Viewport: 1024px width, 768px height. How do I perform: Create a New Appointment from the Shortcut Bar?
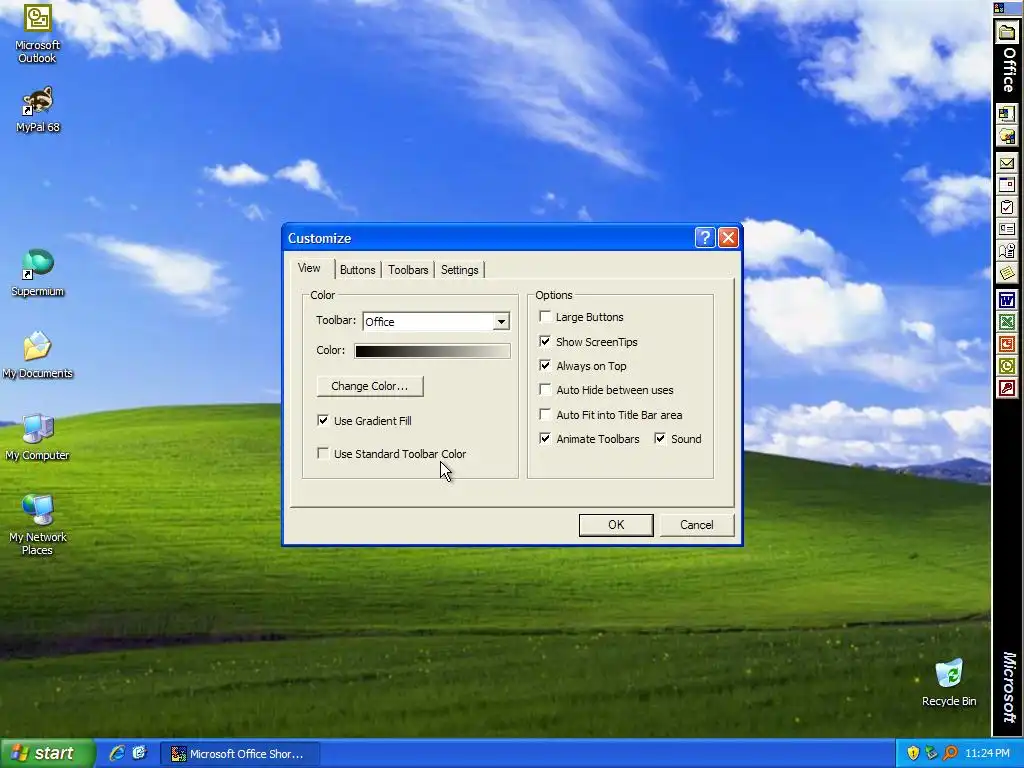(1007, 185)
